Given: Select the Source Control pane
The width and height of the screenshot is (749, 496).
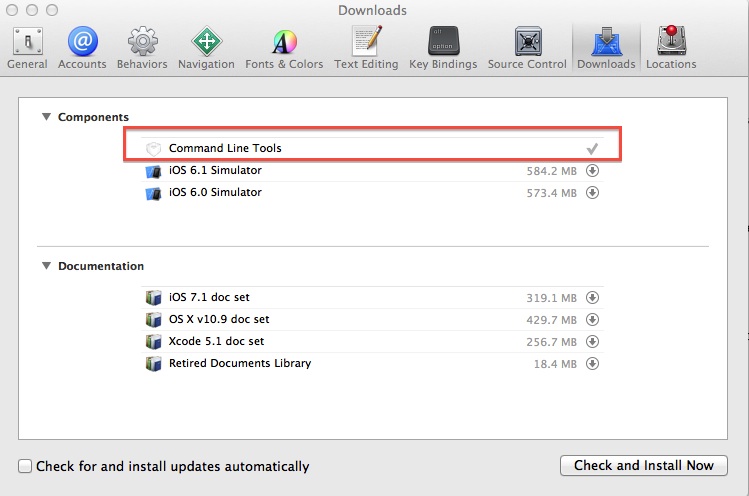Looking at the screenshot, I should pyautogui.click(x=527, y=47).
